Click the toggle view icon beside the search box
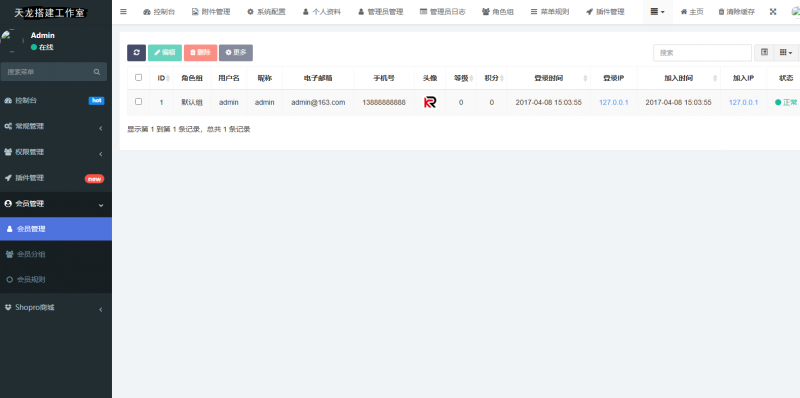 point(764,53)
